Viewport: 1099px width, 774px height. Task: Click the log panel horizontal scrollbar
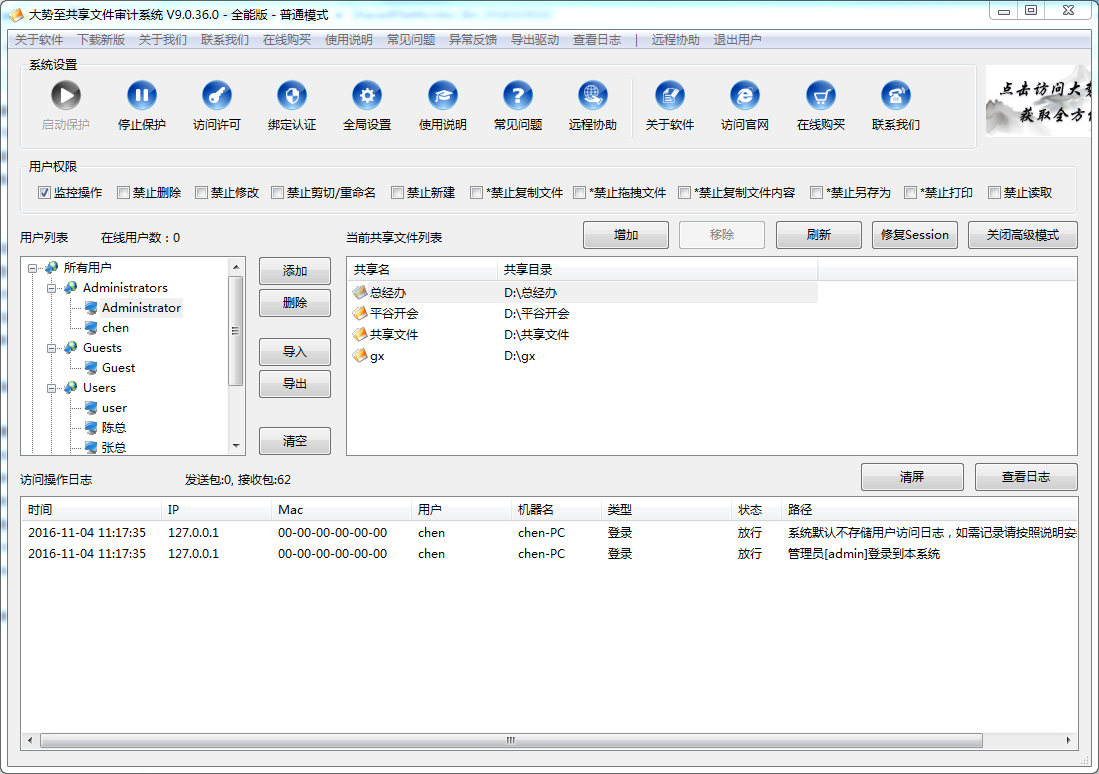tap(510, 741)
